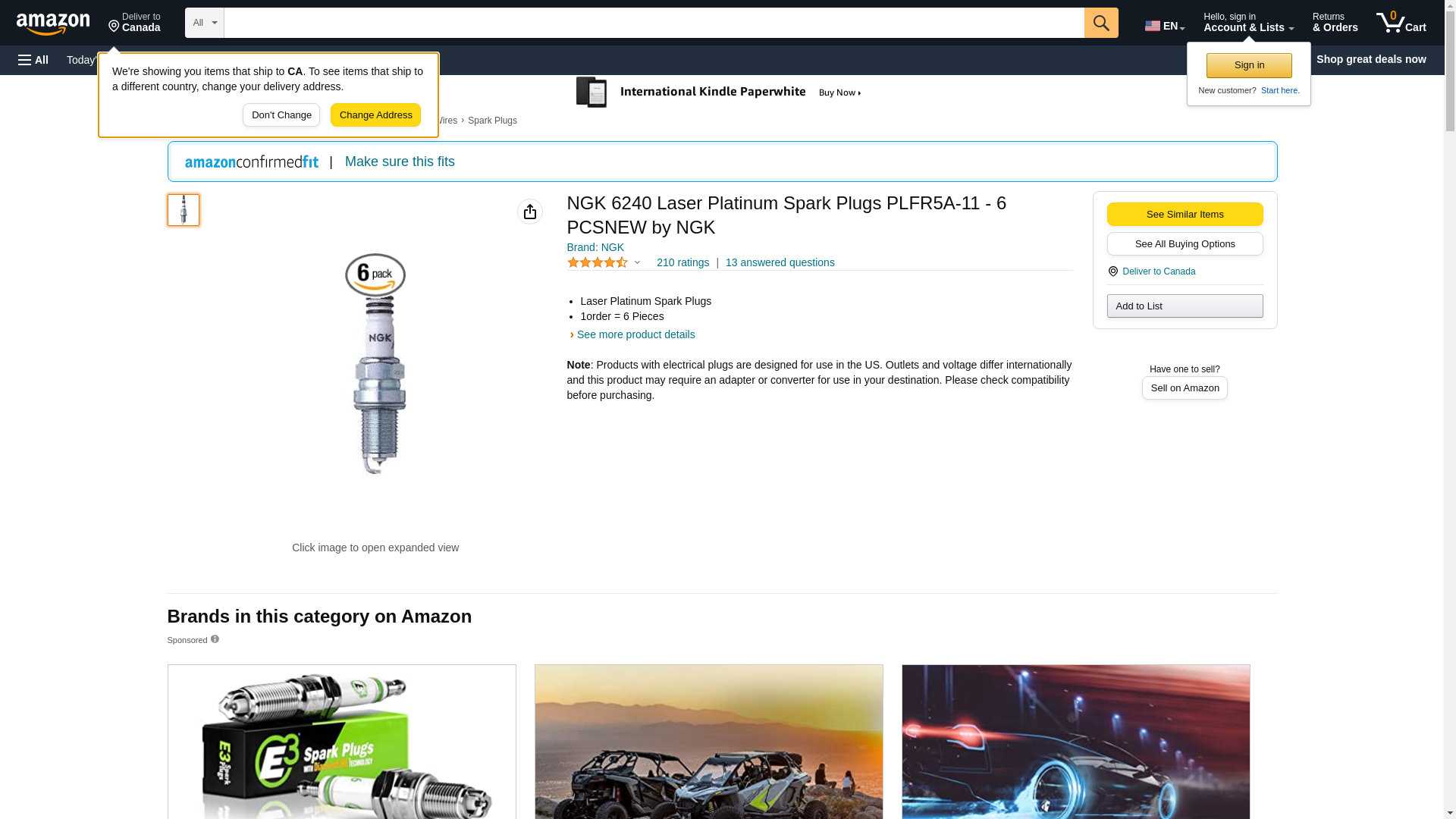Click the Amazon Confirmed Fit logo

pos(251,162)
